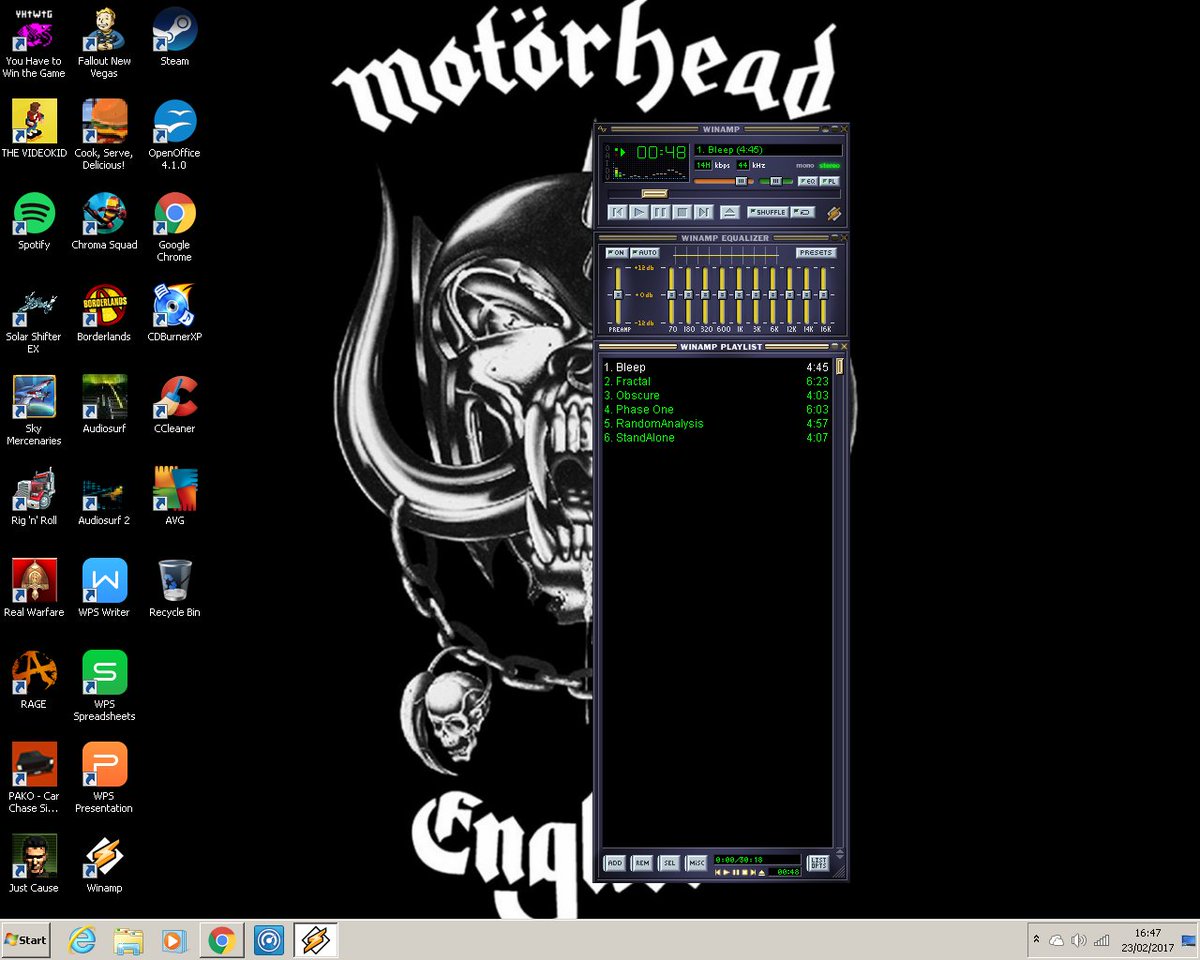Click the Play button in Winamp
The height and width of the screenshot is (960, 1200).
coord(639,212)
